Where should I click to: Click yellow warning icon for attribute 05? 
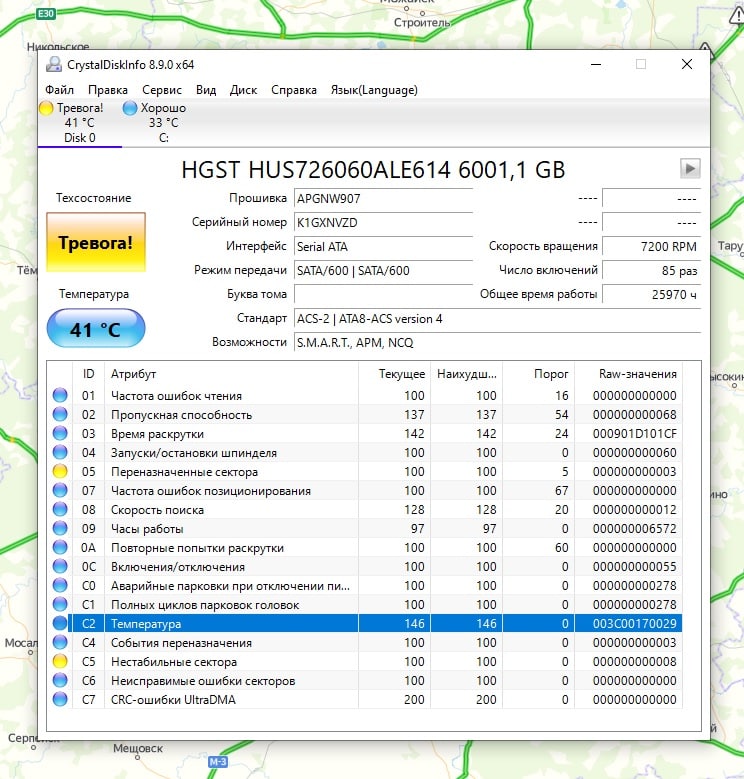pyautogui.click(x=60, y=471)
